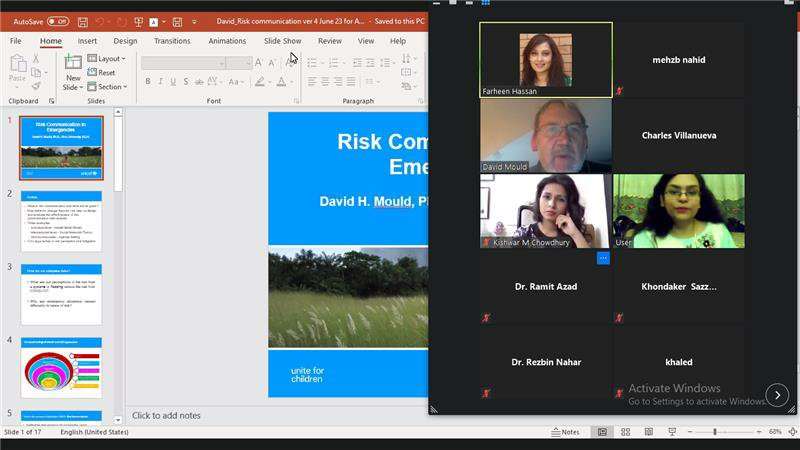This screenshot has width=800, height=450.
Task: Open the Transitions tab
Action: pos(172,41)
